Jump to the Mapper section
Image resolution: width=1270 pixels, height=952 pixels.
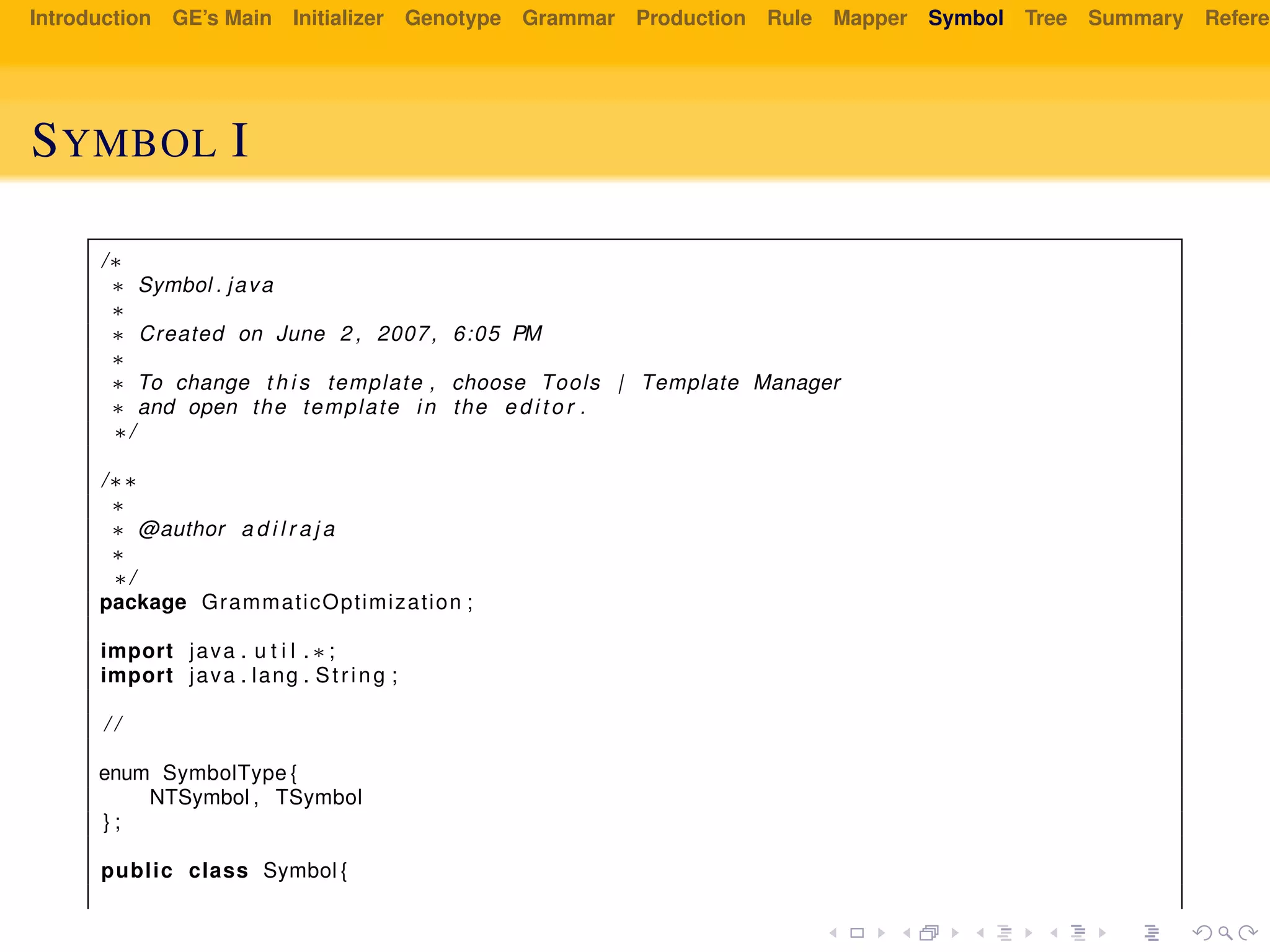tap(870, 19)
